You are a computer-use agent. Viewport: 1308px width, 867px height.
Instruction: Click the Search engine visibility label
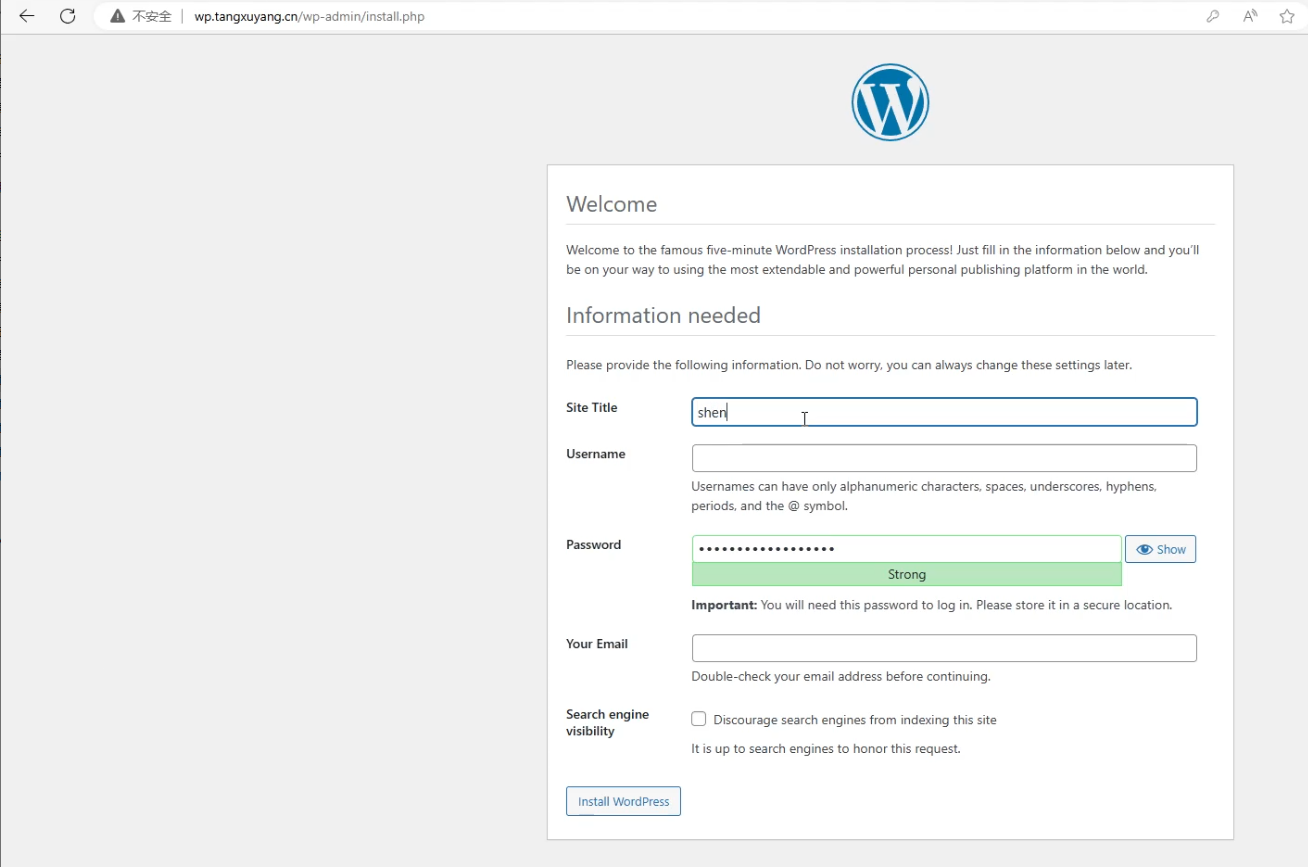point(607,722)
